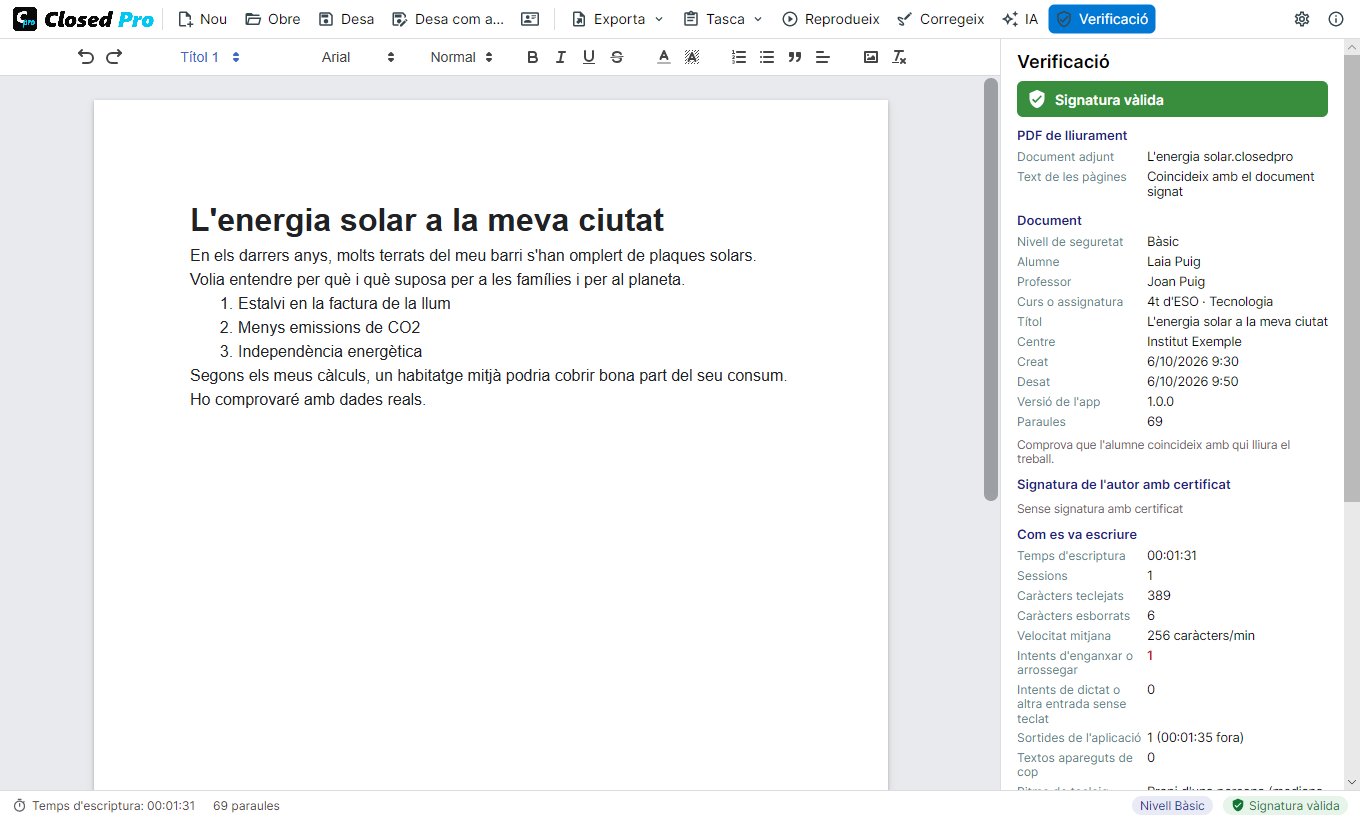Image resolution: width=1360 pixels, height=820 pixels.
Task: Insert a numbered list
Action: tap(739, 57)
